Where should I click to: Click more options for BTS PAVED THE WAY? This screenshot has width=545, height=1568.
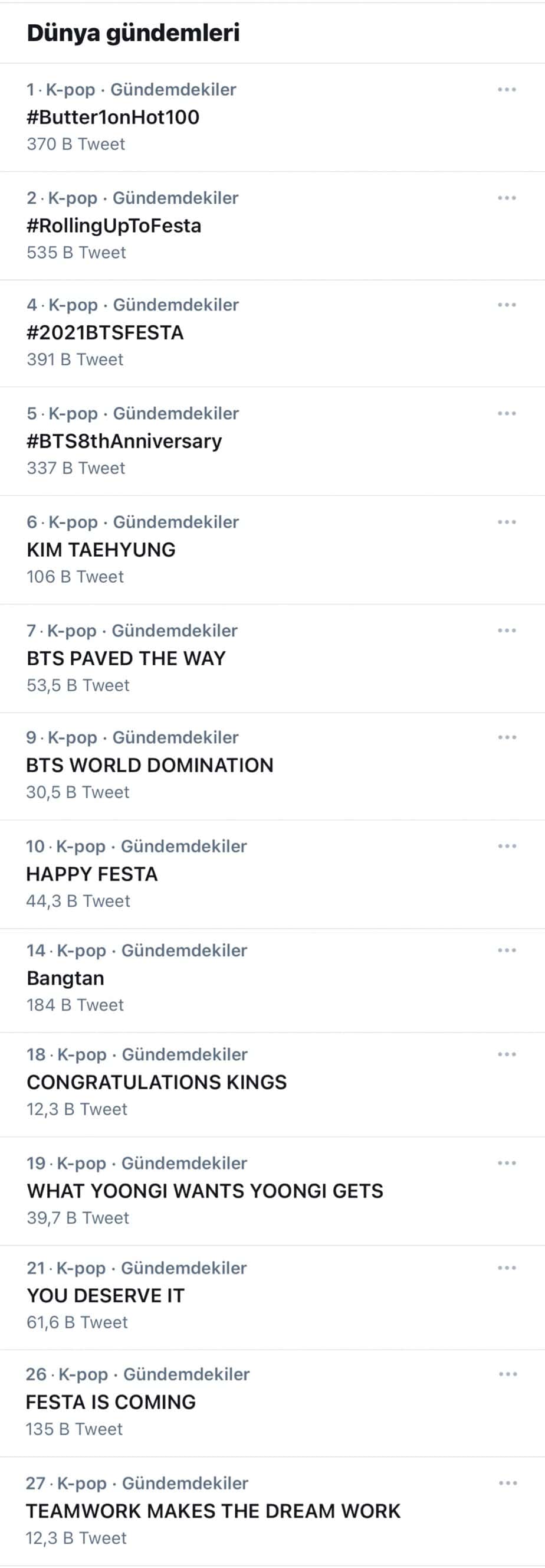[507, 631]
